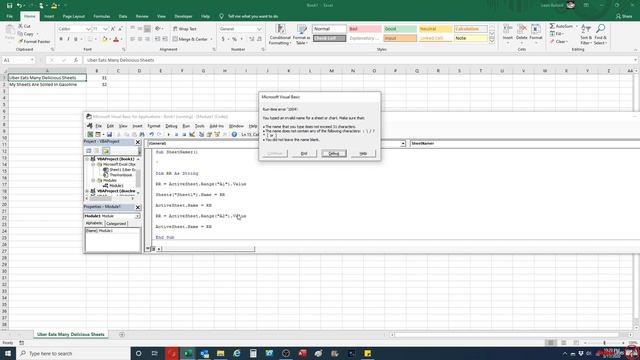Open the font name dropdown
Image resolution: width=640 pixels, height=360 pixels.
88,29
